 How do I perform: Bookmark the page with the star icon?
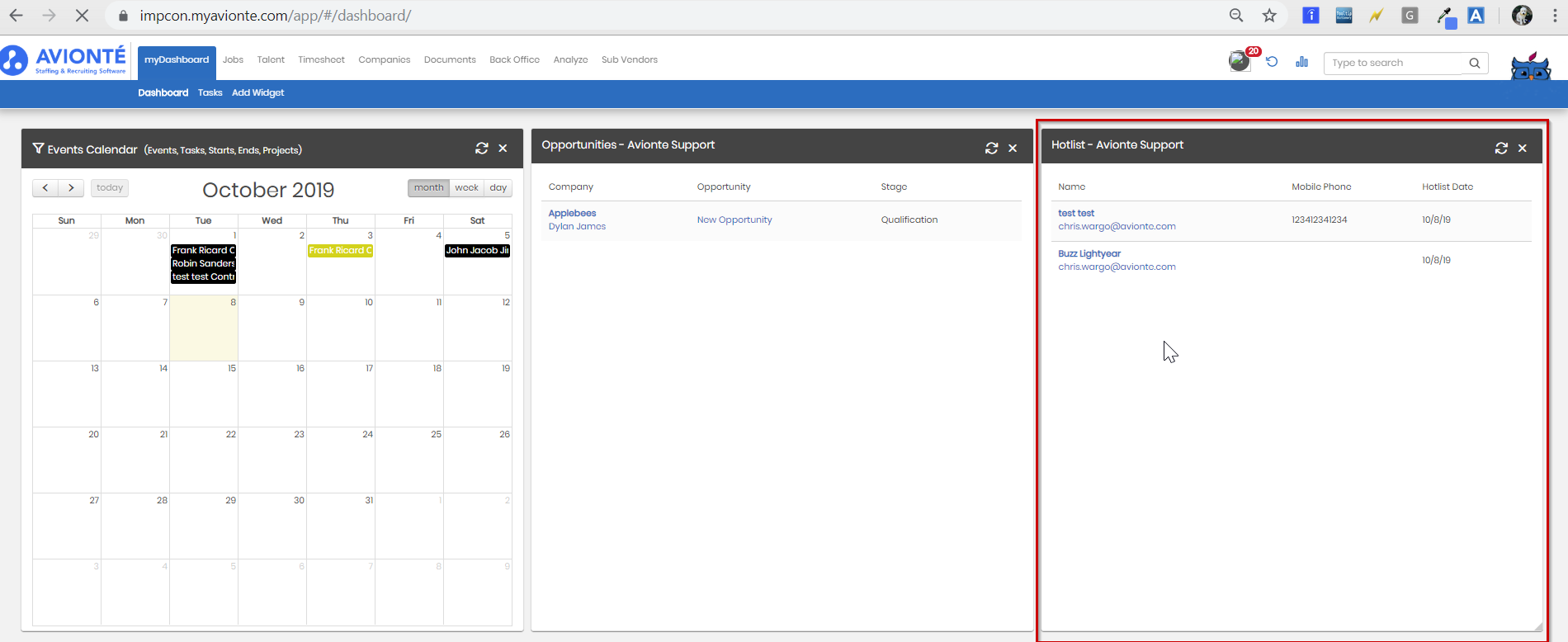[1269, 16]
